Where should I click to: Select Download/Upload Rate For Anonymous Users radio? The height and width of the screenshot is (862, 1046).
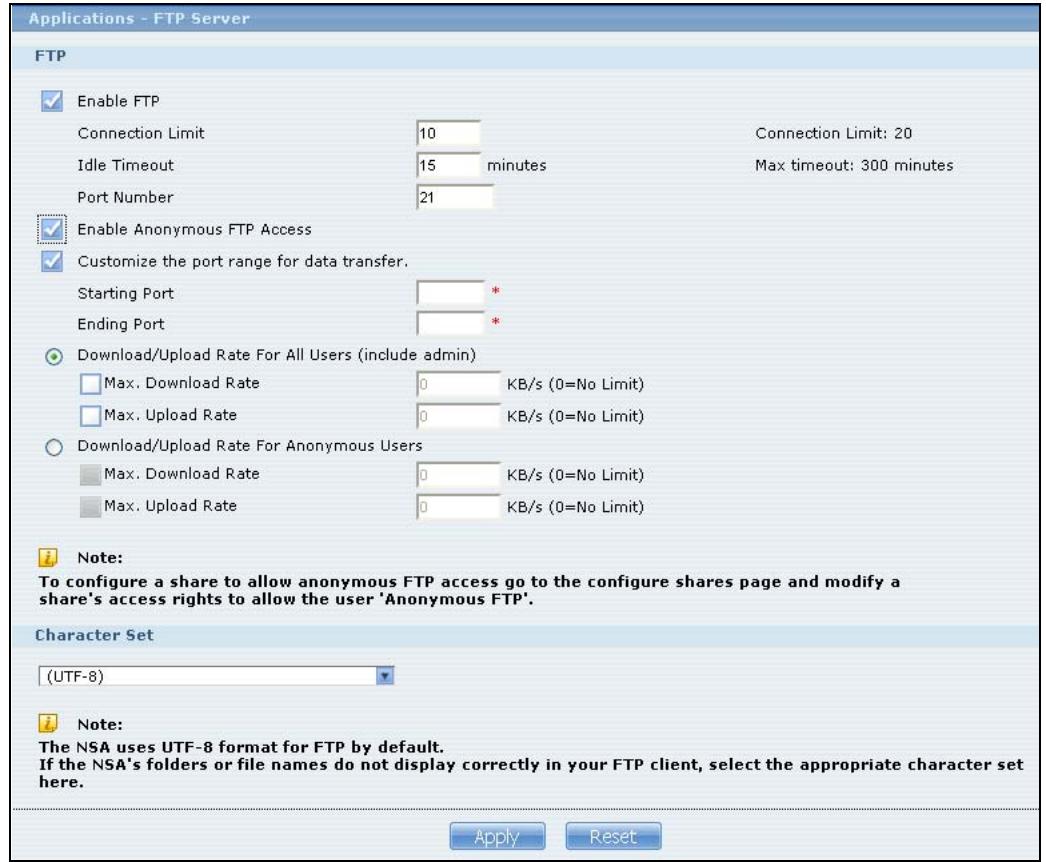pos(54,447)
